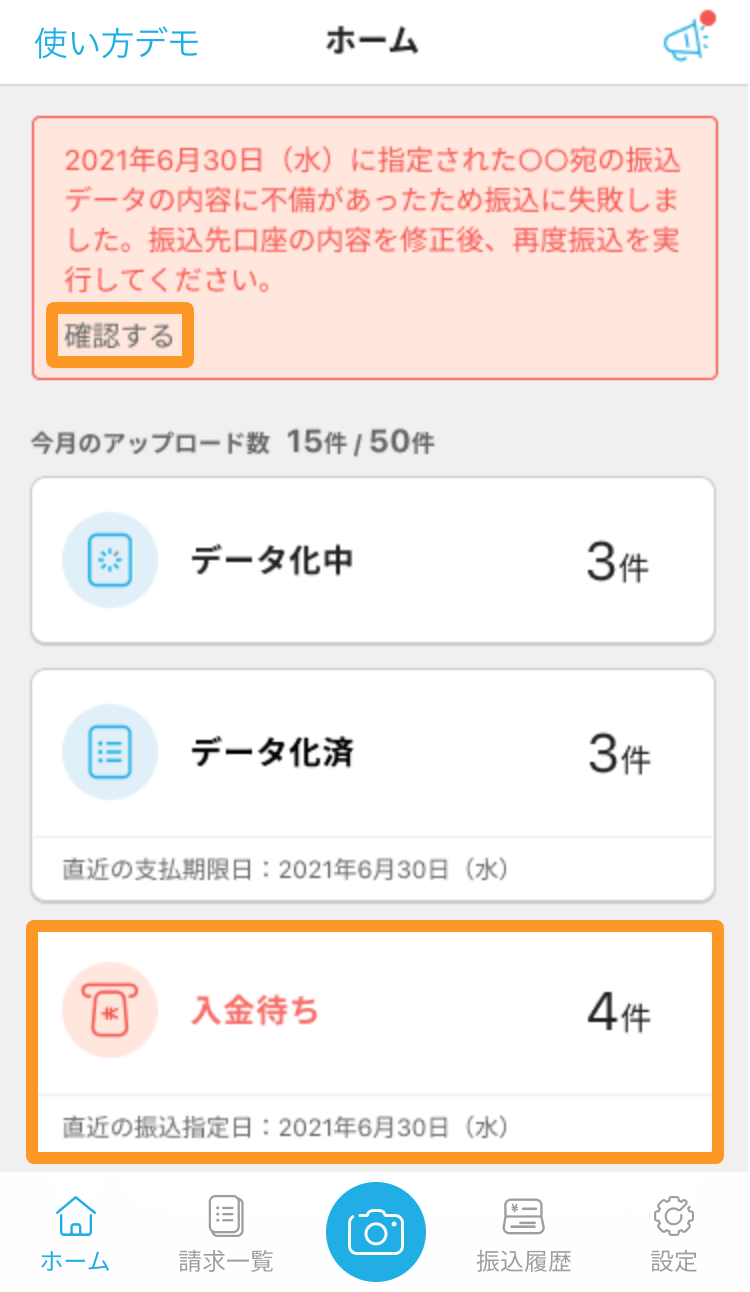Open the invoice list document icon

[x=226, y=1216]
